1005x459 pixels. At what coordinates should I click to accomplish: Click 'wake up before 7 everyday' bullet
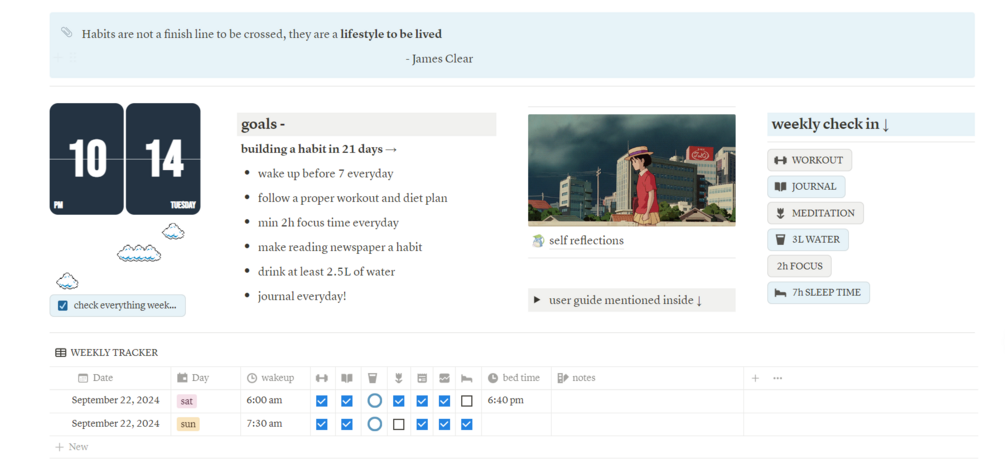coord(326,174)
